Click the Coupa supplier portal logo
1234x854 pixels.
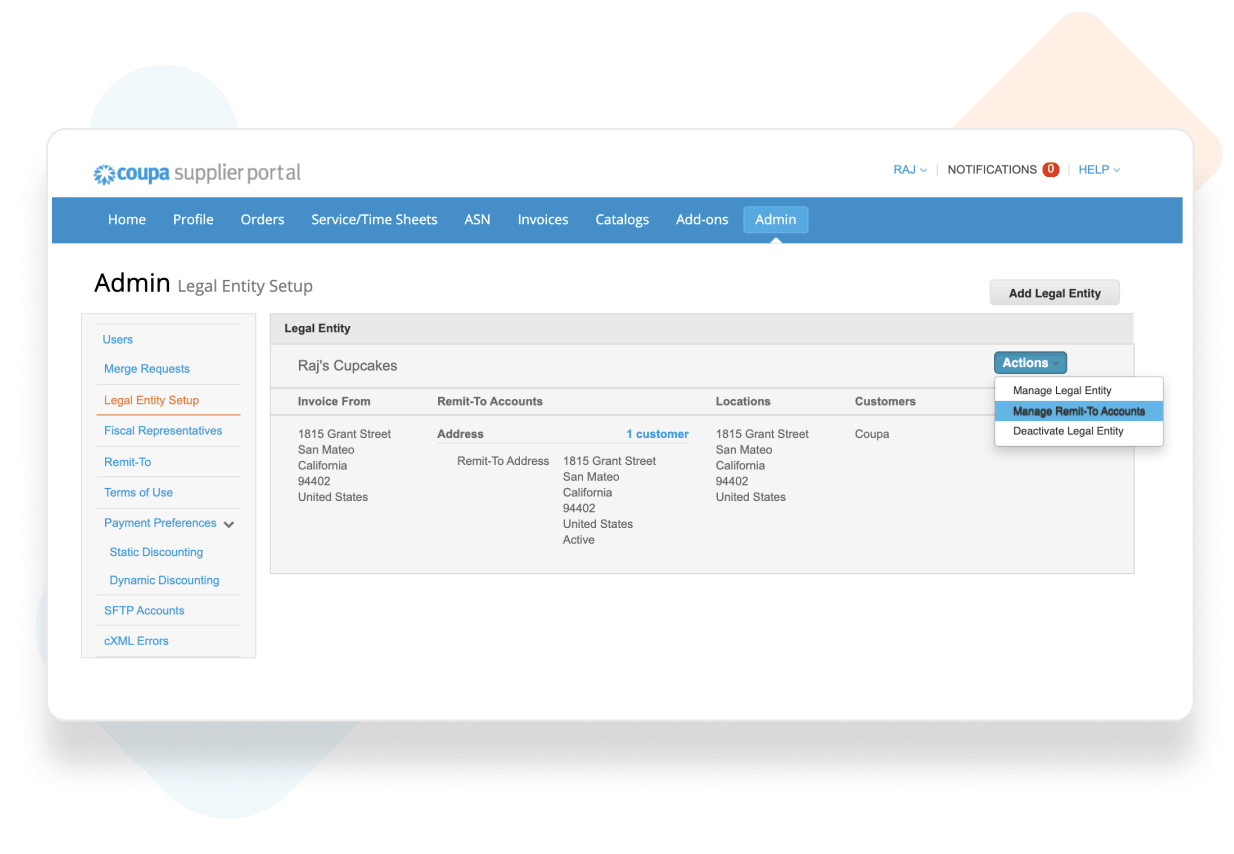(x=197, y=173)
